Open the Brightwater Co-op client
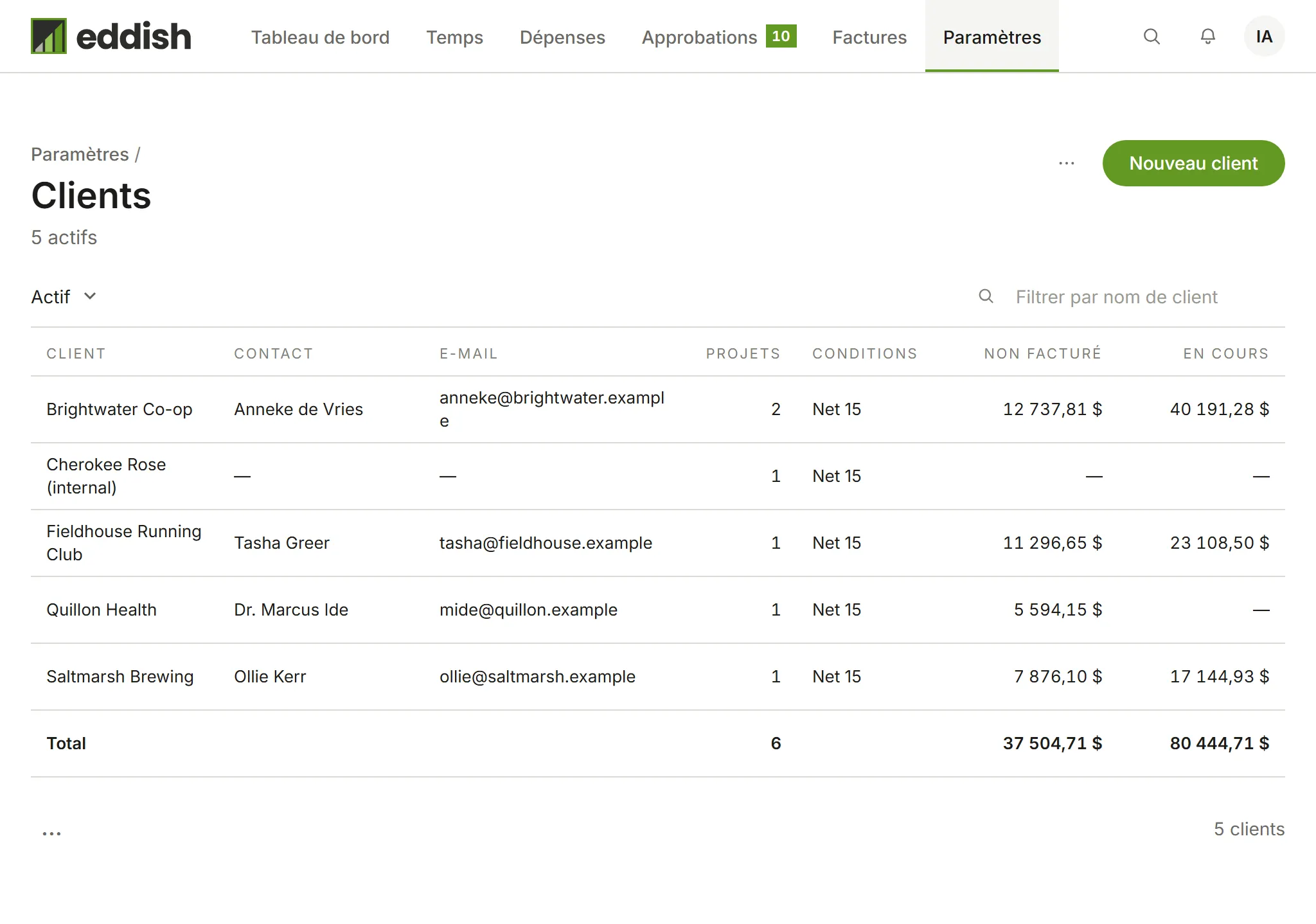1316x924 pixels. [120, 409]
